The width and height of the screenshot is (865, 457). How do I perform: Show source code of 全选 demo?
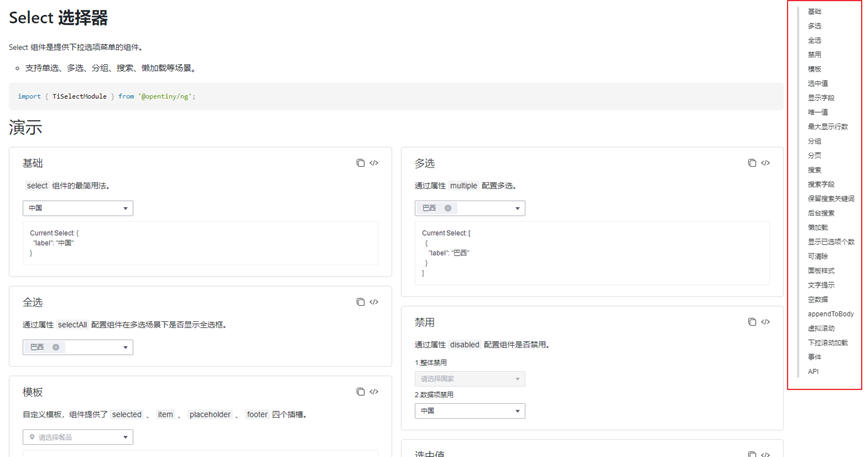[374, 302]
